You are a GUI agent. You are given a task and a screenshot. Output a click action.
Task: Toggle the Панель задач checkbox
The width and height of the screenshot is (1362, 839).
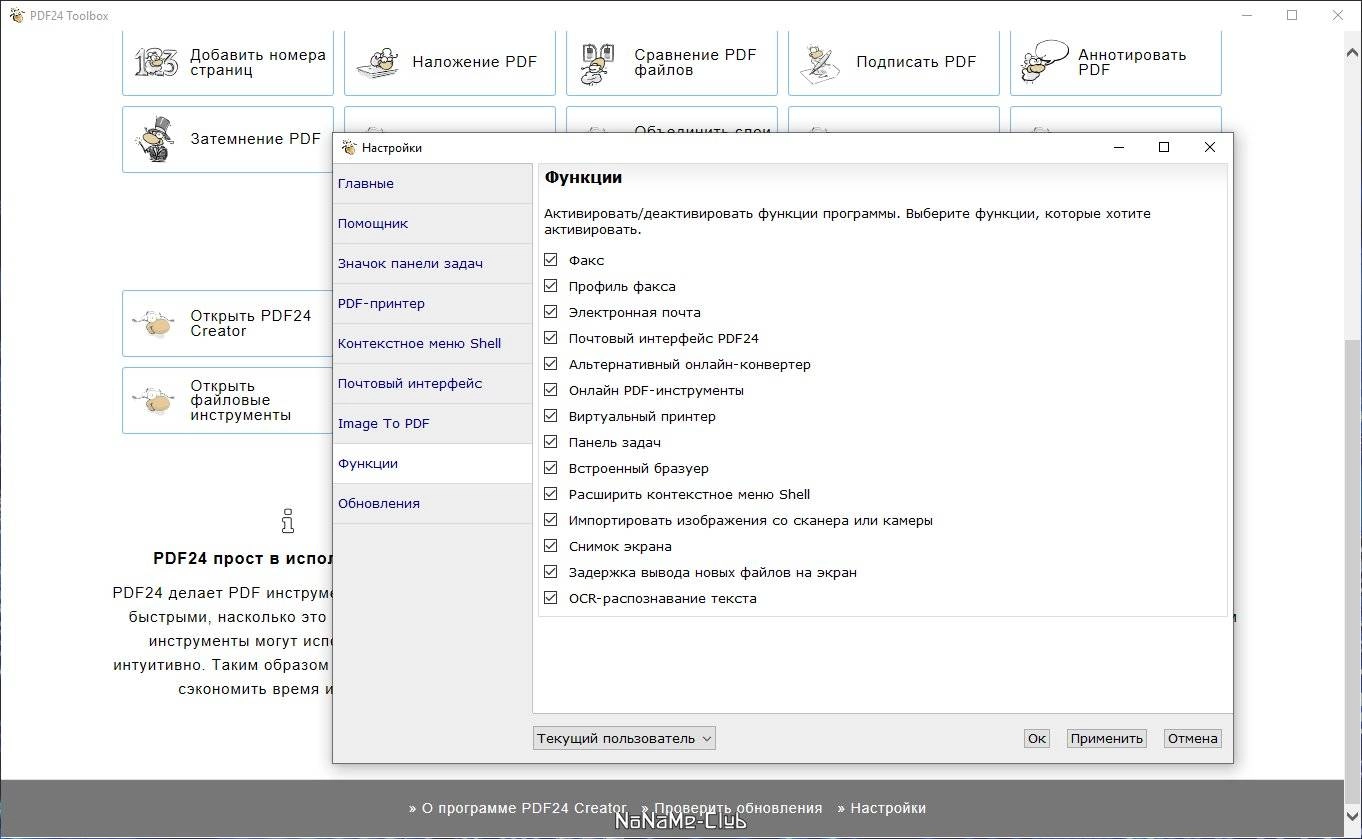coord(550,442)
